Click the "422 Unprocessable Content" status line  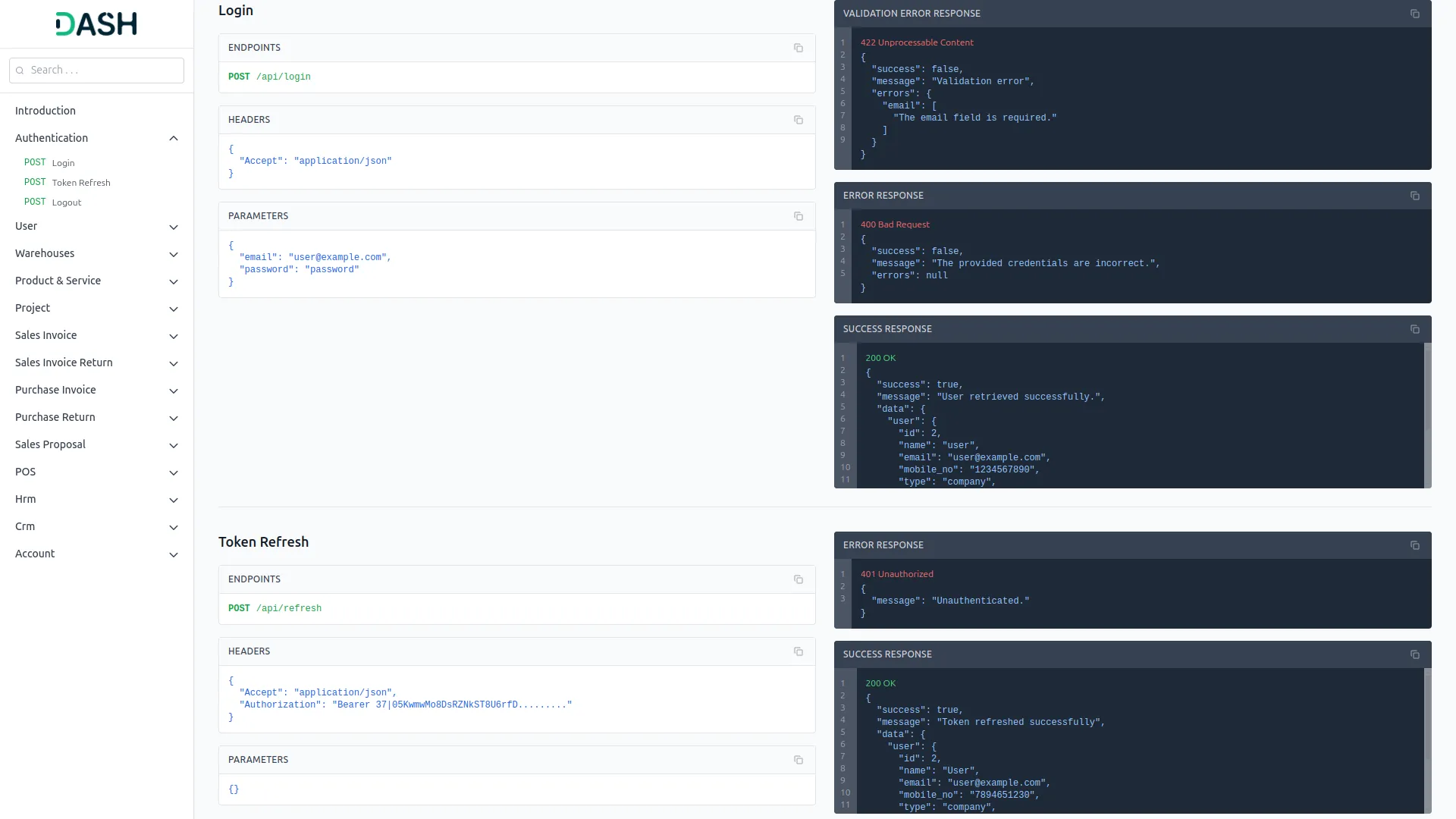pyautogui.click(x=917, y=42)
